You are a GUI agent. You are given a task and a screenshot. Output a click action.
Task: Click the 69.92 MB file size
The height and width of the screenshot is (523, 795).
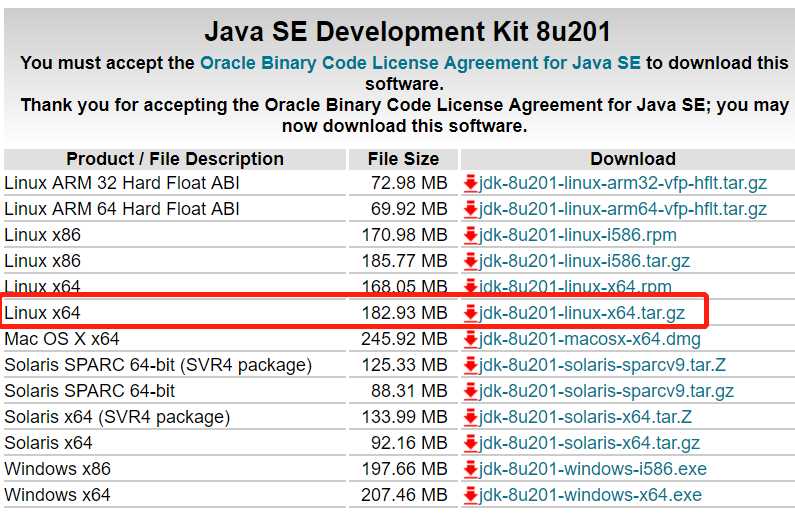click(x=409, y=209)
